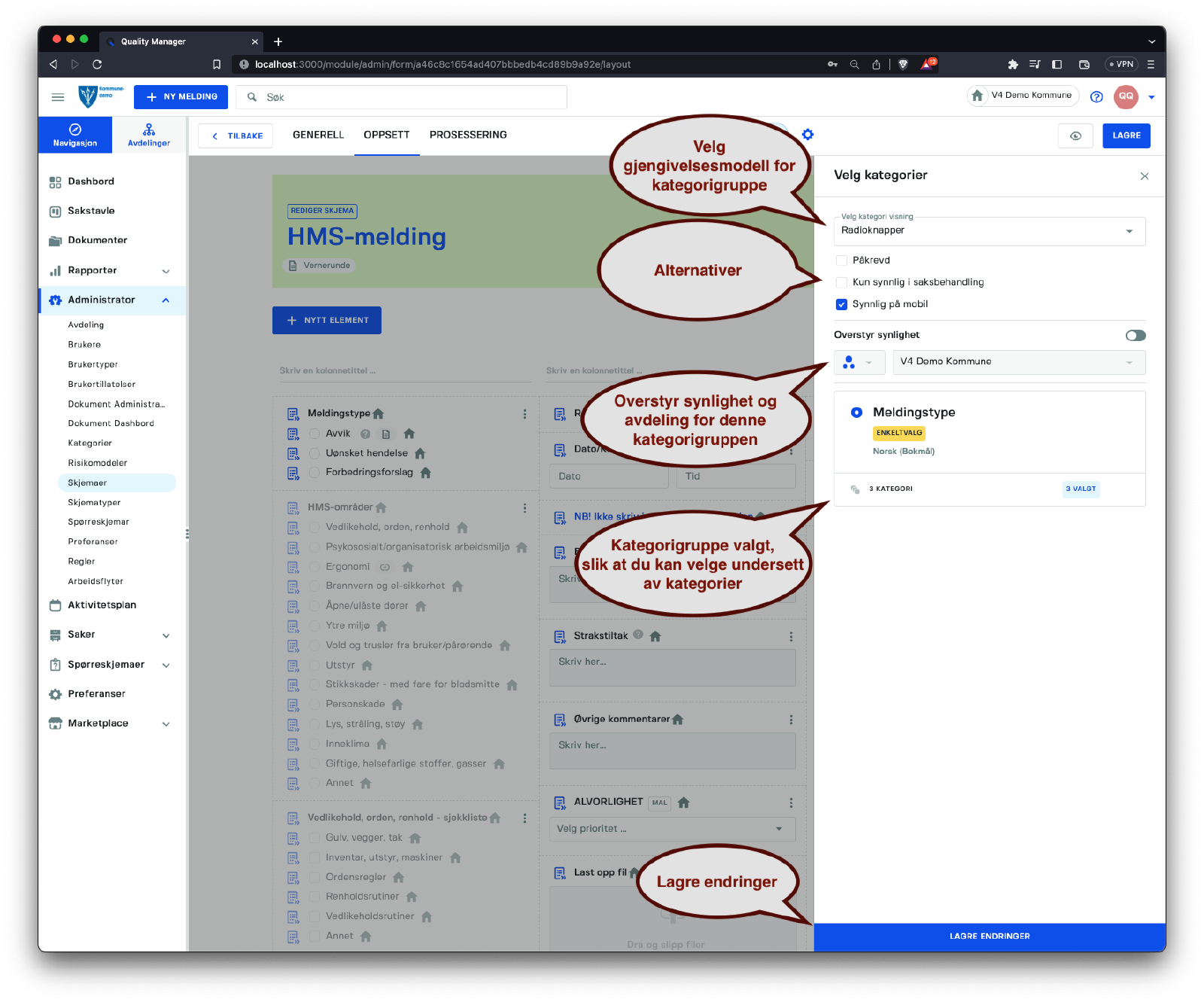The image size is (1204, 1002).
Task: Click the NY MELDING button
Action: [x=181, y=97]
